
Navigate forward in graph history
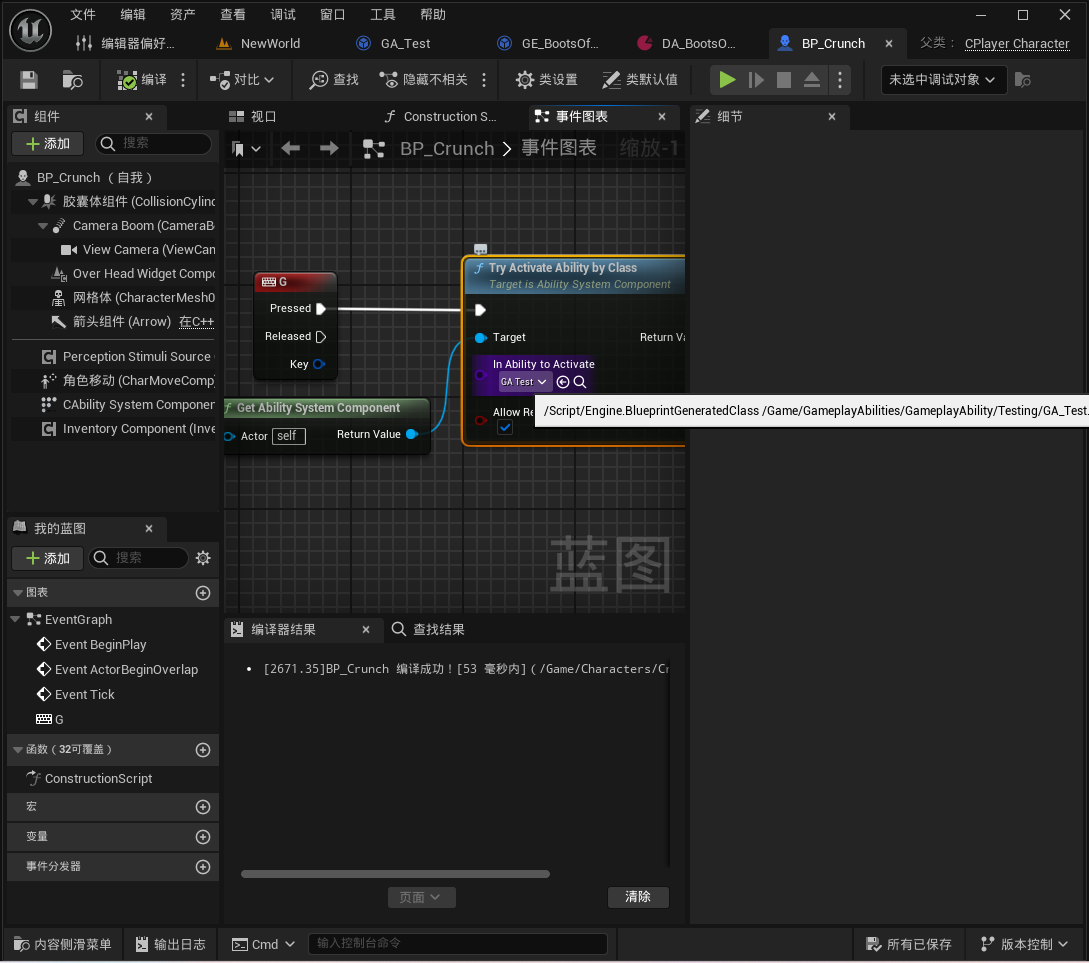329,149
